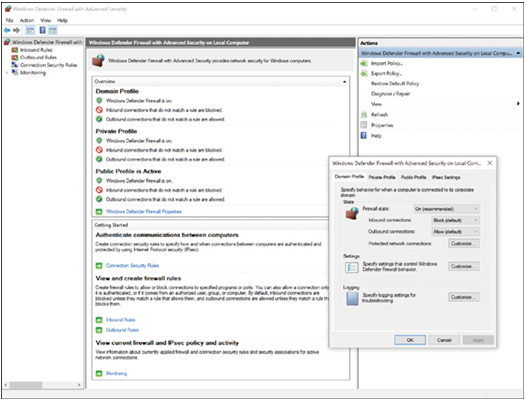The image size is (527, 401).
Task: Open Outbound Rules link under Getting Started
Action: [x=122, y=330]
